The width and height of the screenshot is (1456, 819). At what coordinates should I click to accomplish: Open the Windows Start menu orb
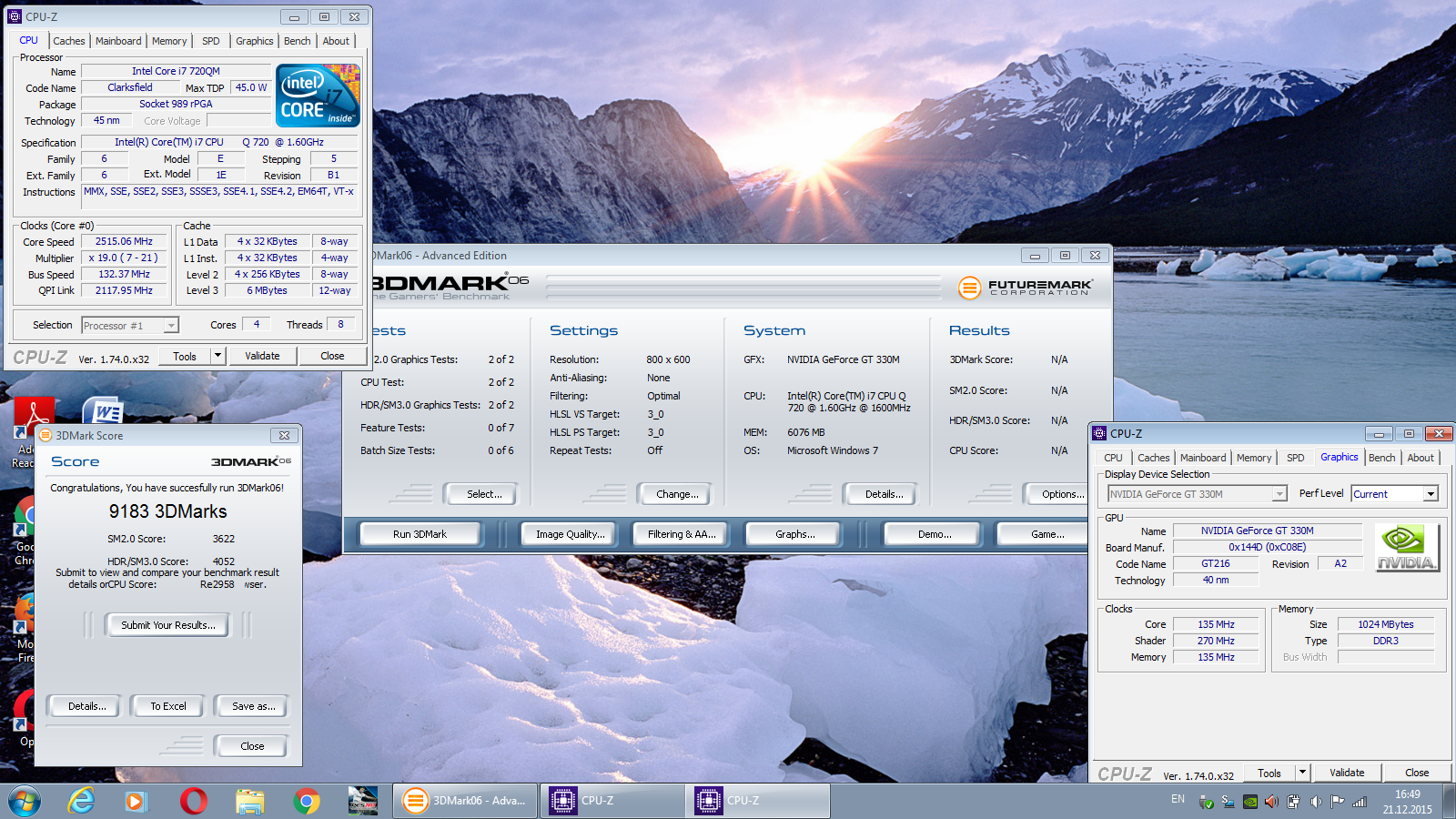tap(25, 801)
